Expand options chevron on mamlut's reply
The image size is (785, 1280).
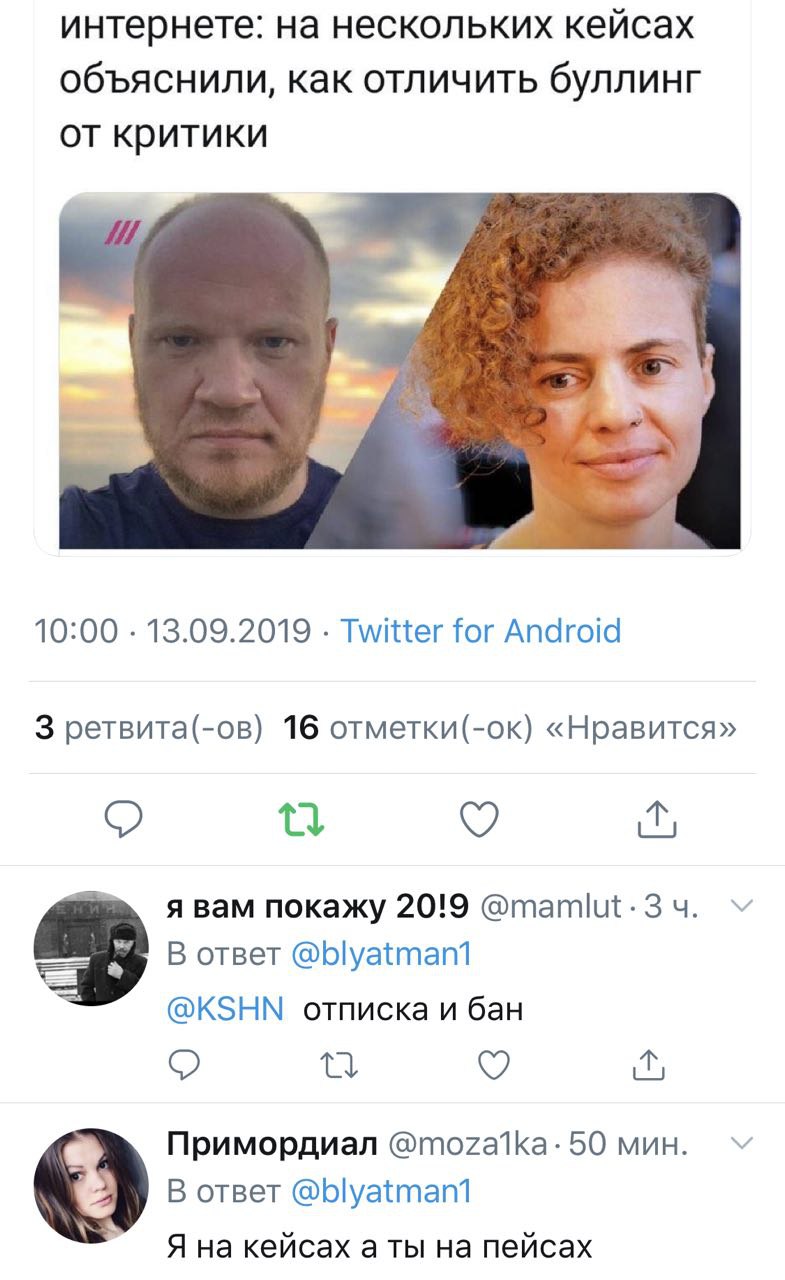(x=741, y=906)
